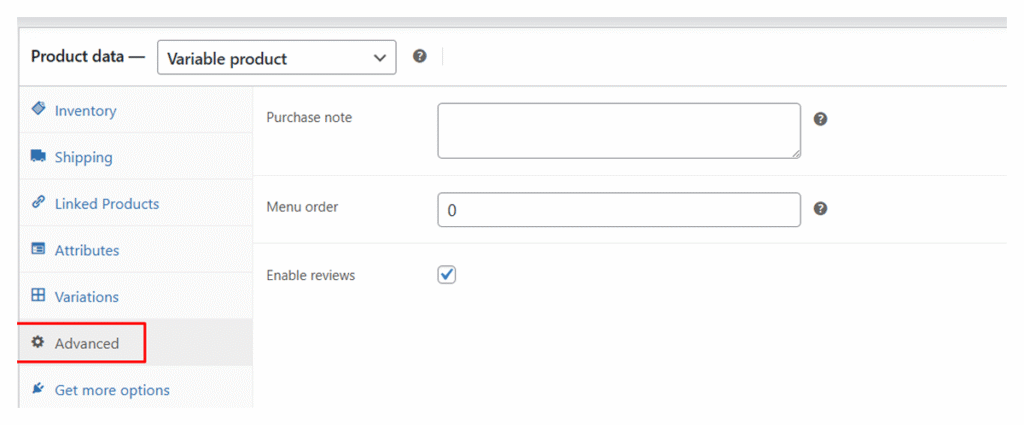Uncheck the Enable reviews checkbox
The image size is (1024, 425).
click(x=447, y=274)
